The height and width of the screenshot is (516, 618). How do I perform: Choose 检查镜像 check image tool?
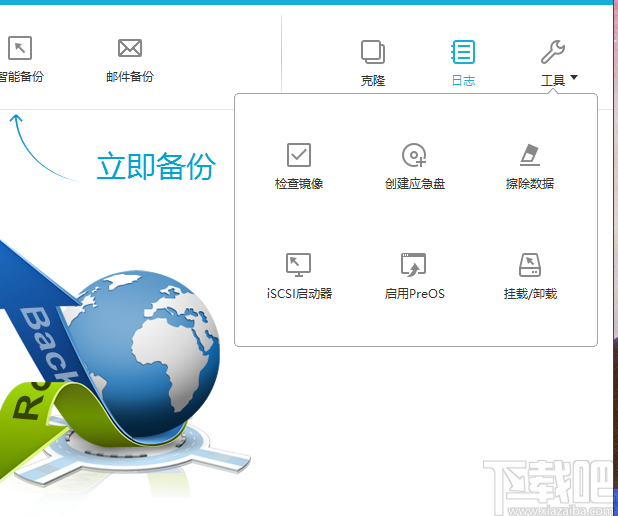pyautogui.click(x=299, y=155)
